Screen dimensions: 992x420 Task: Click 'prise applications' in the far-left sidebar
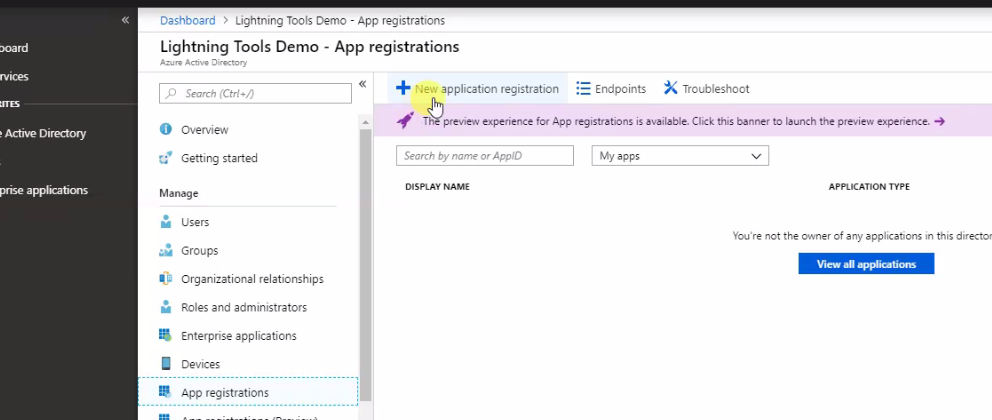(44, 190)
